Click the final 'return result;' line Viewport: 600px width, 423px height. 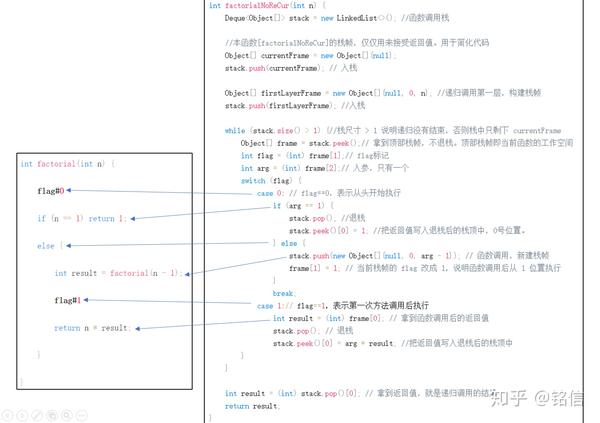pyautogui.click(x=252, y=406)
